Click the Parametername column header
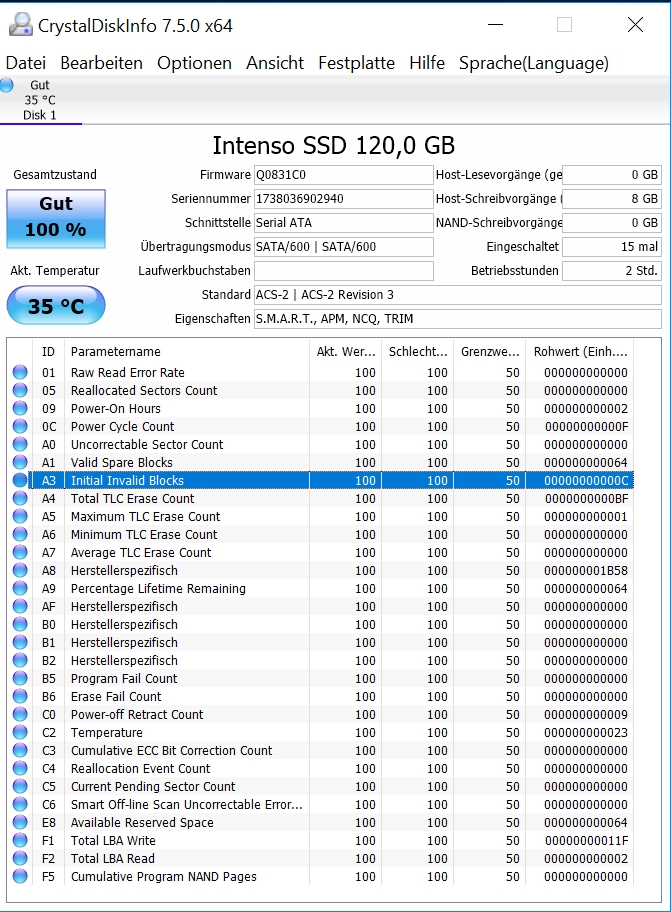671x912 pixels. 186,351
